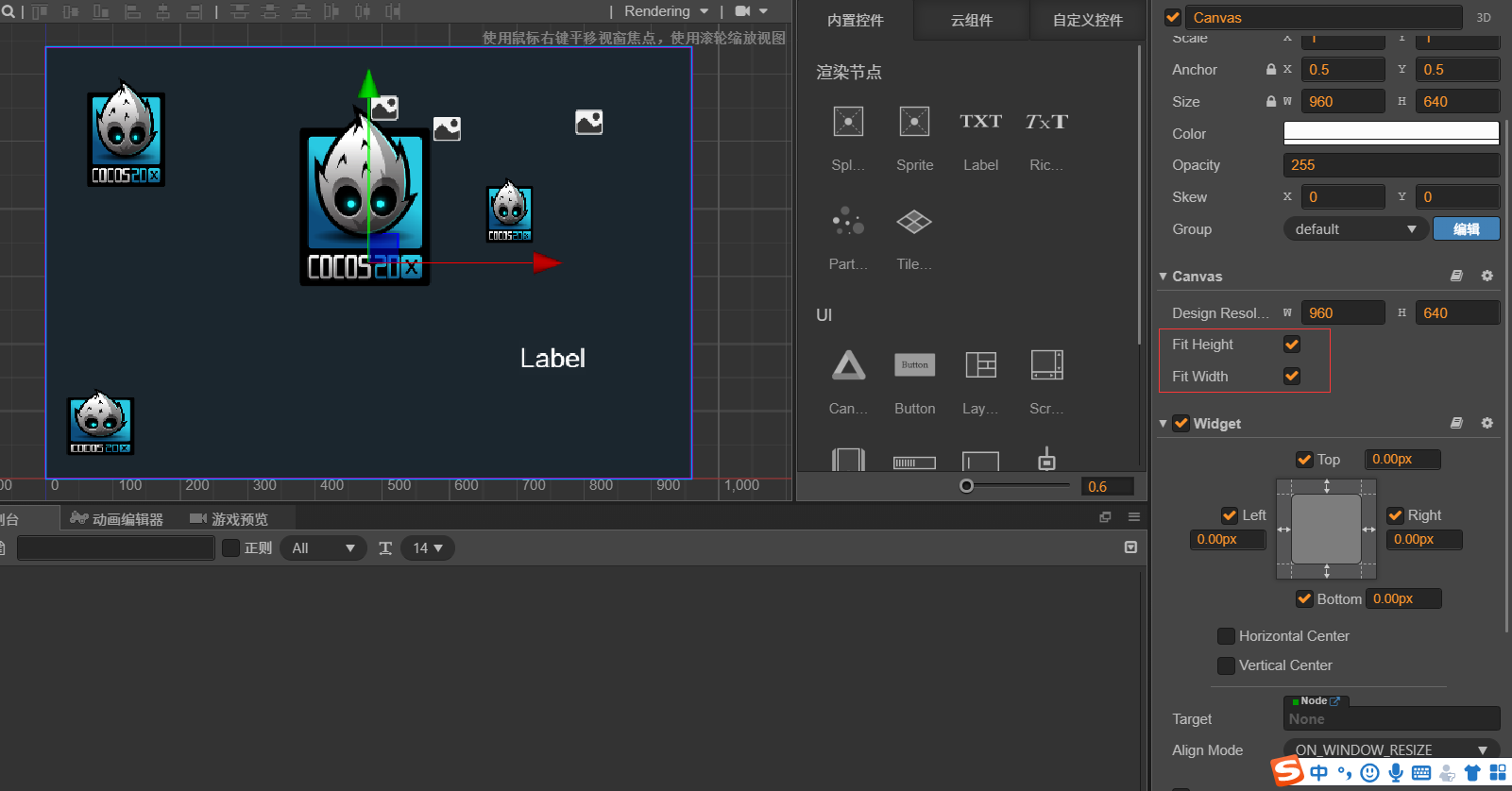The width and height of the screenshot is (1512, 791).
Task: Select the RichText node icon
Action: (1046, 122)
